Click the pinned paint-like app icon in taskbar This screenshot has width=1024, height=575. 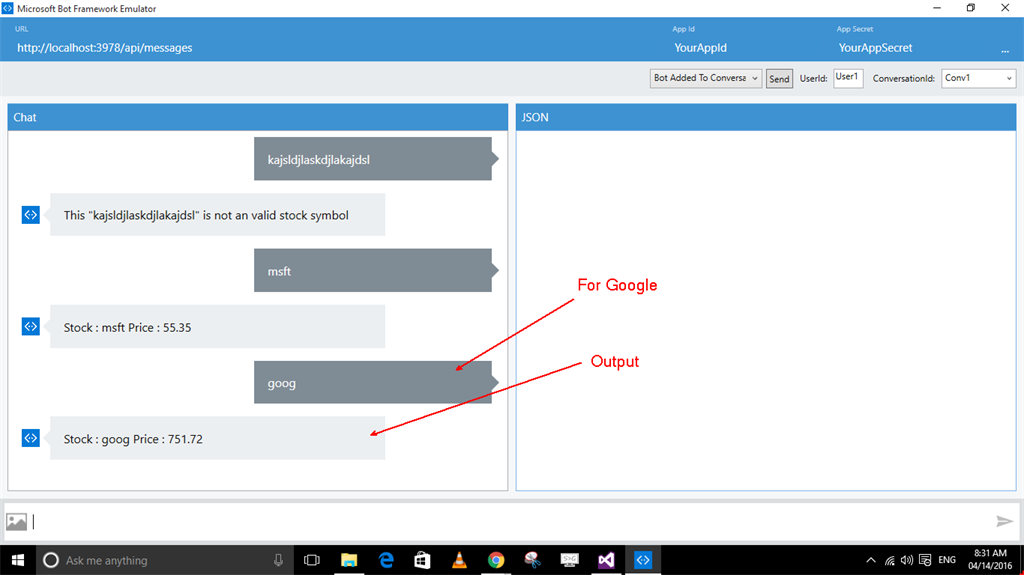(532, 560)
